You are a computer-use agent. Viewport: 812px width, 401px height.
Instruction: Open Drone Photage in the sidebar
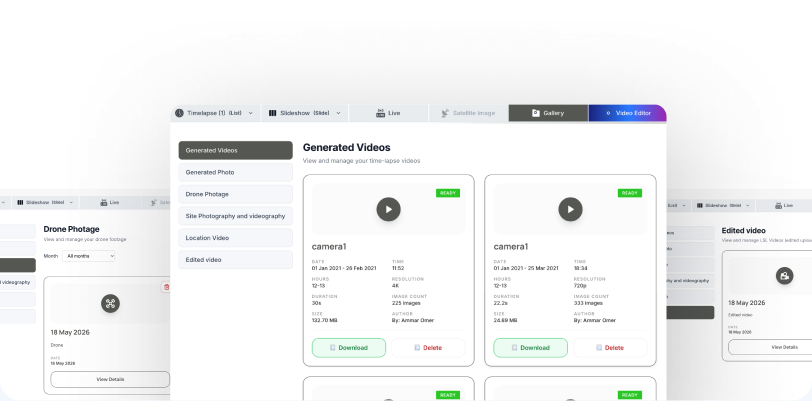click(236, 194)
